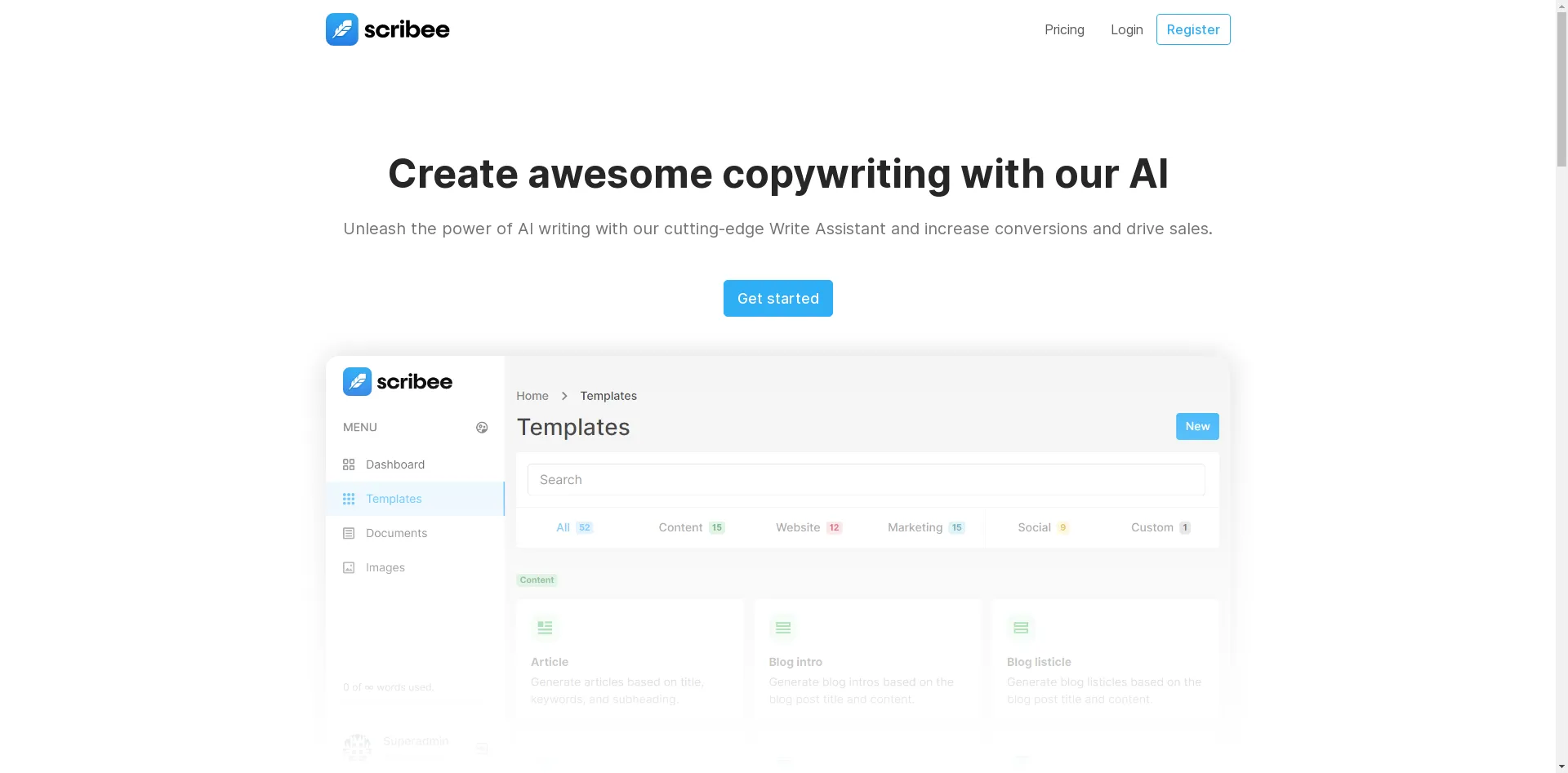Viewport: 1568px width, 773px height.
Task: Click the theme icon next to MENU
Action: pos(482,428)
